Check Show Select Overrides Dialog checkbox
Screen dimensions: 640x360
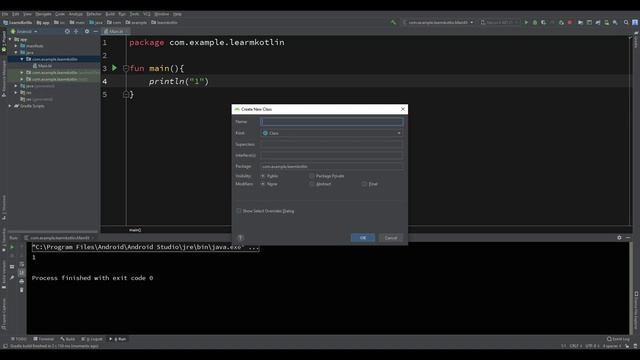pyautogui.click(x=239, y=211)
